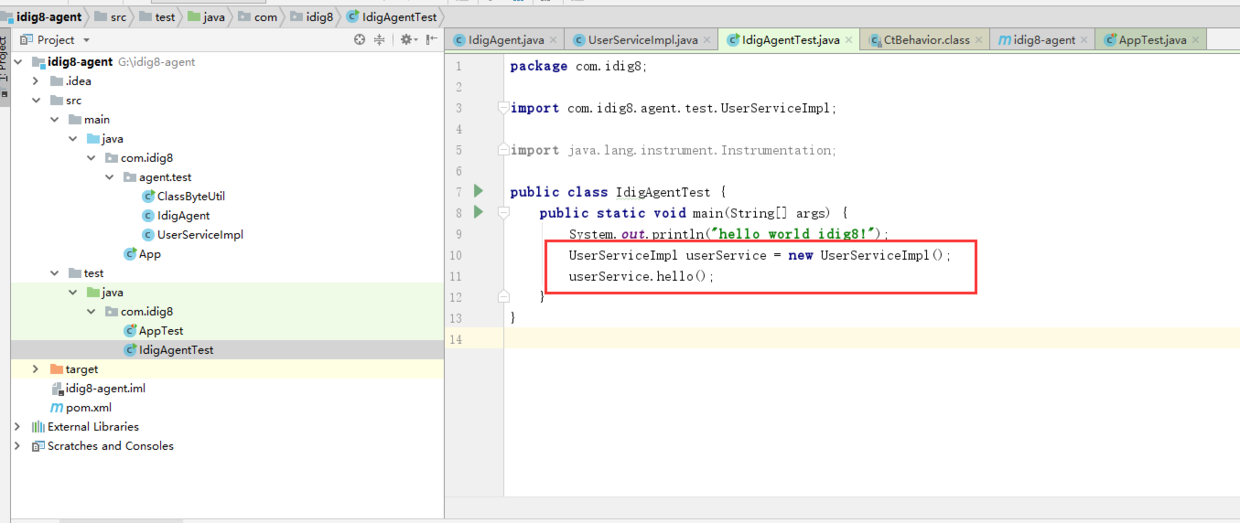Open the Project view dropdown
Image resolution: width=1240 pixels, height=523 pixels.
(x=86, y=40)
